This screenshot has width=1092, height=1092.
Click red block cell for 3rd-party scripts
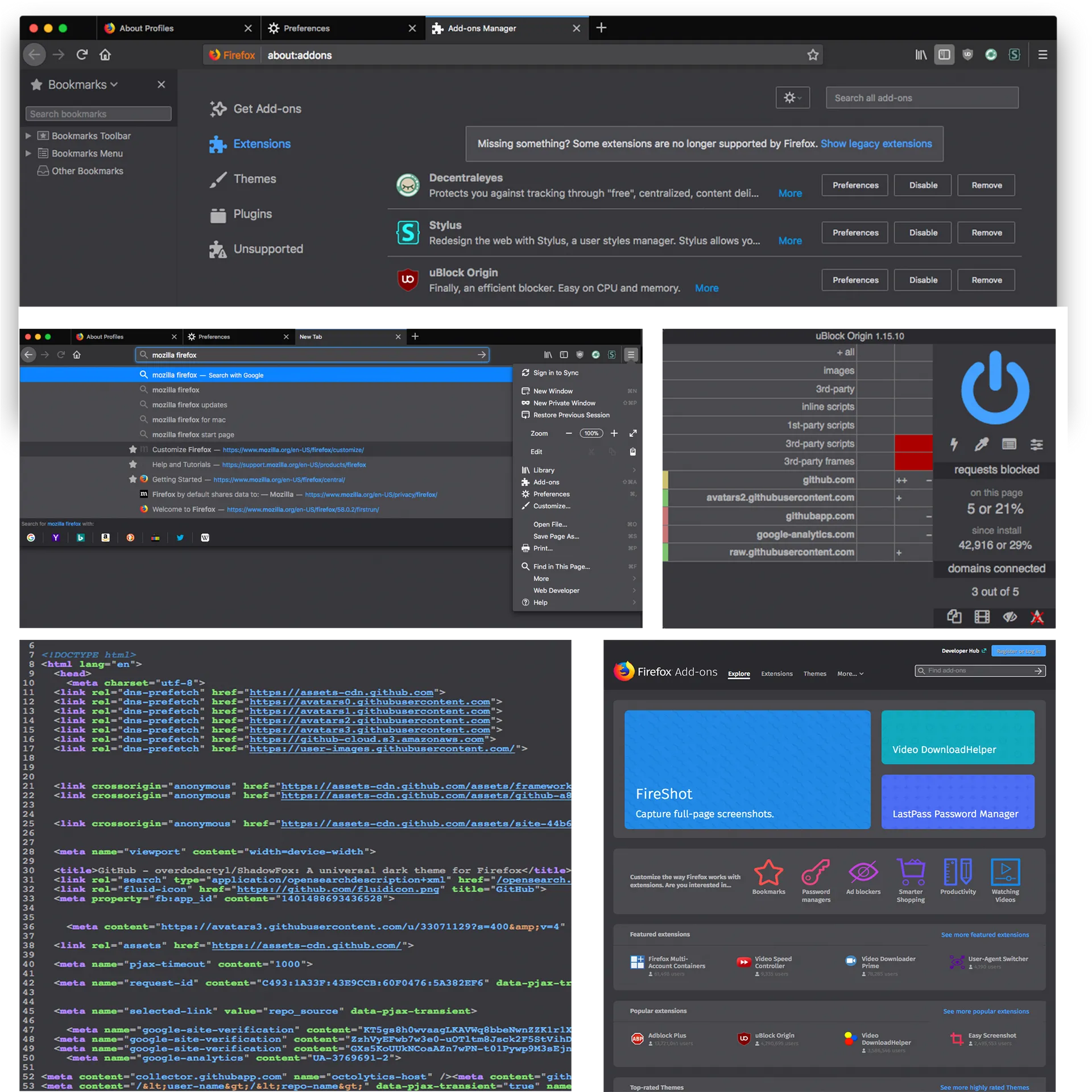(x=913, y=444)
